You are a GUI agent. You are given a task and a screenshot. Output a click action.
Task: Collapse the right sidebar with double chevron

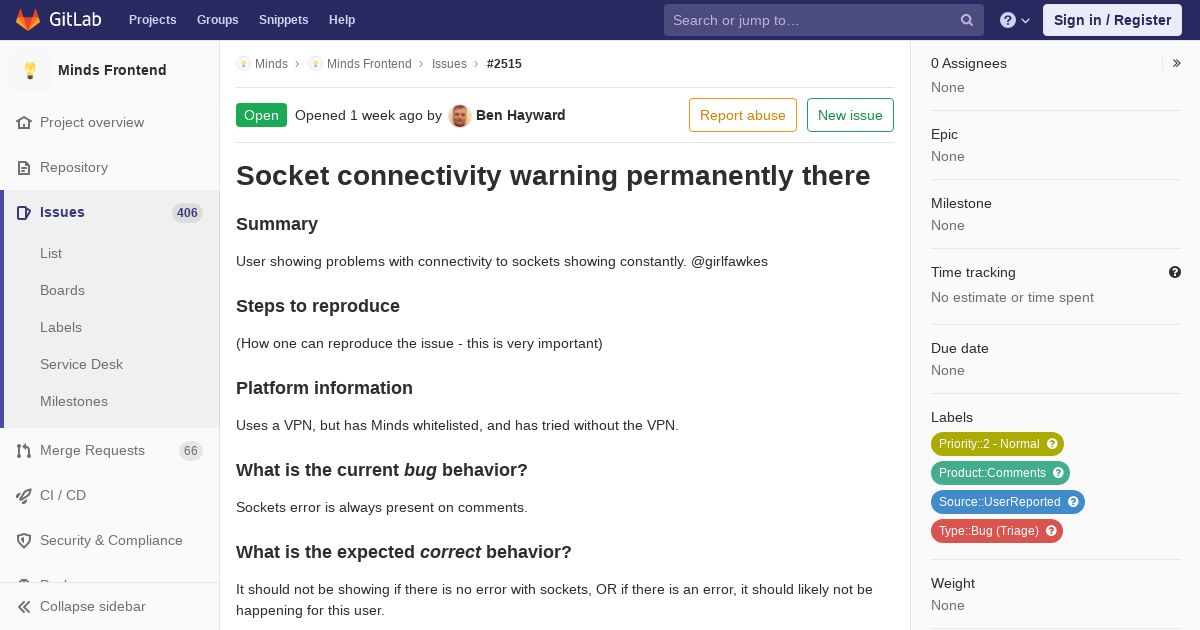pyautogui.click(x=1176, y=63)
